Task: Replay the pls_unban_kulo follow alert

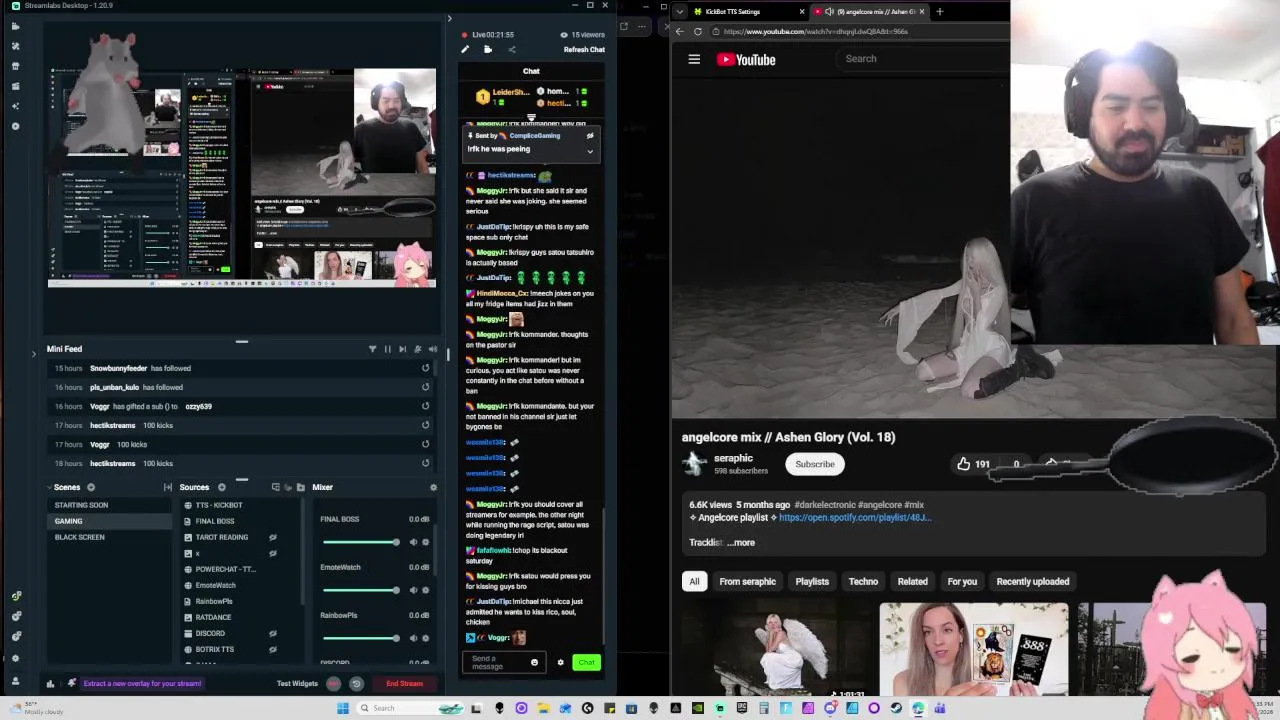Action: pyautogui.click(x=425, y=387)
